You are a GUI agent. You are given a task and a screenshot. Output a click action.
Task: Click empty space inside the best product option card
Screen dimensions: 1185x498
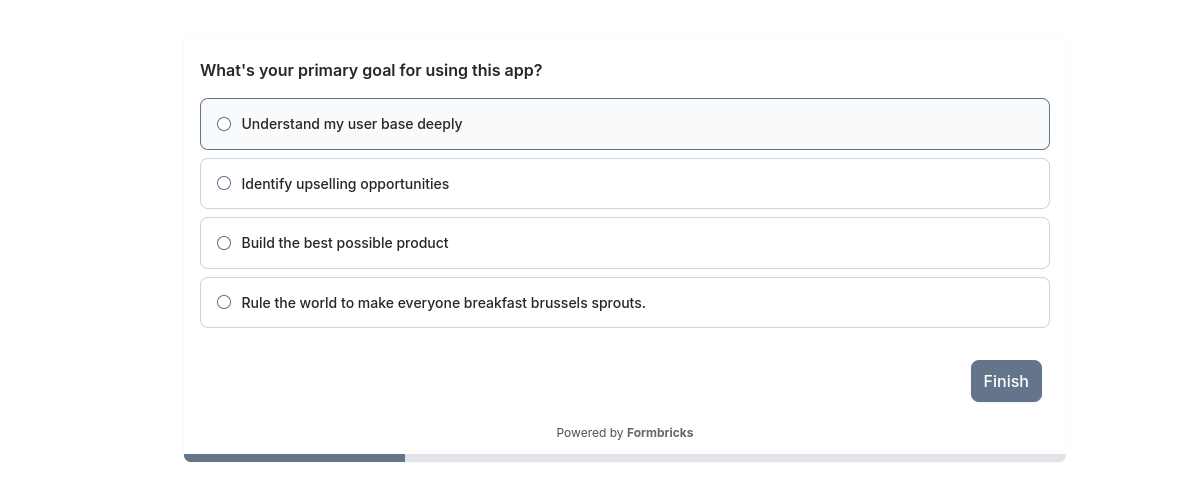[x=756, y=243]
